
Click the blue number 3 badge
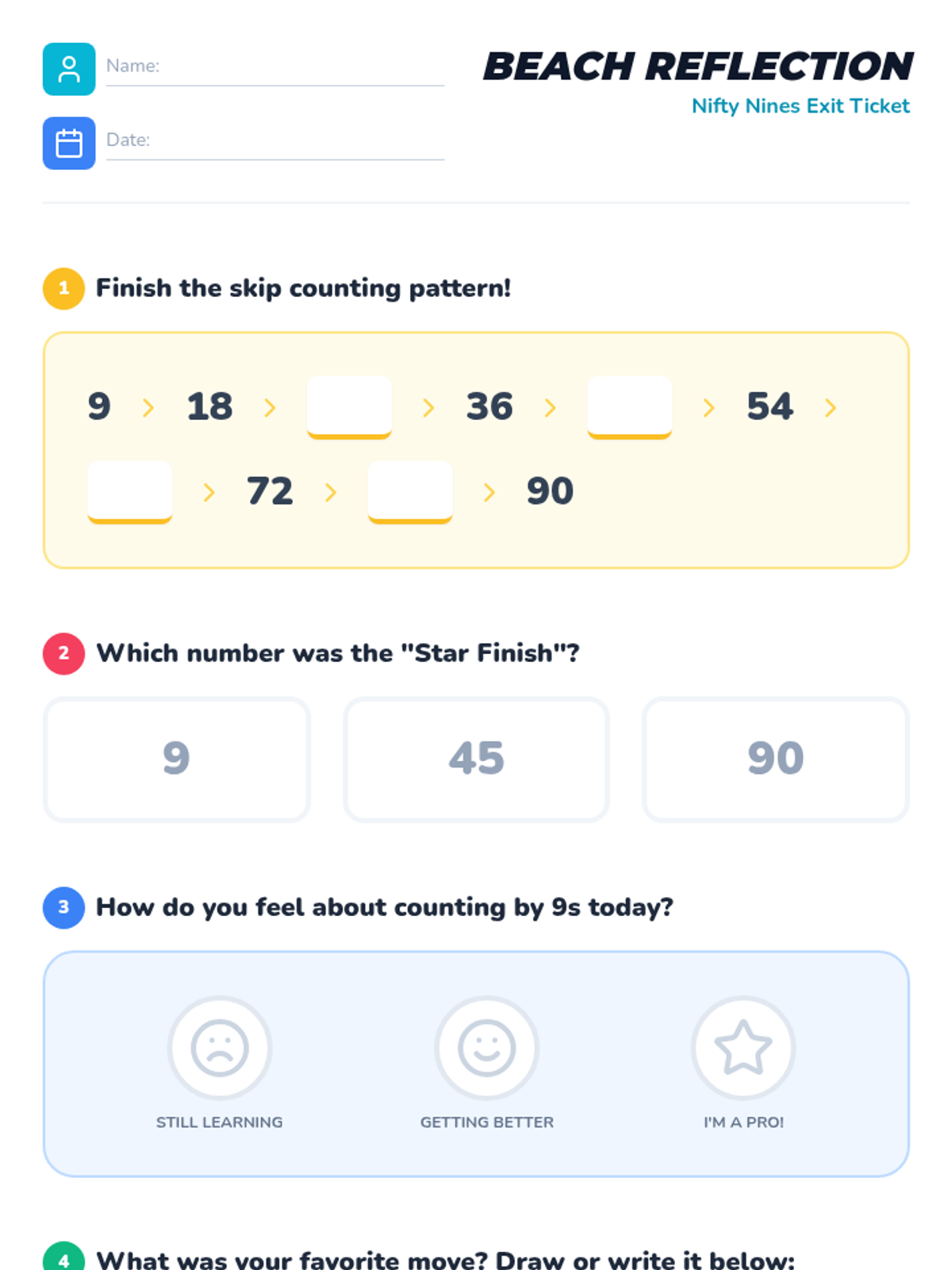pyautogui.click(x=63, y=907)
